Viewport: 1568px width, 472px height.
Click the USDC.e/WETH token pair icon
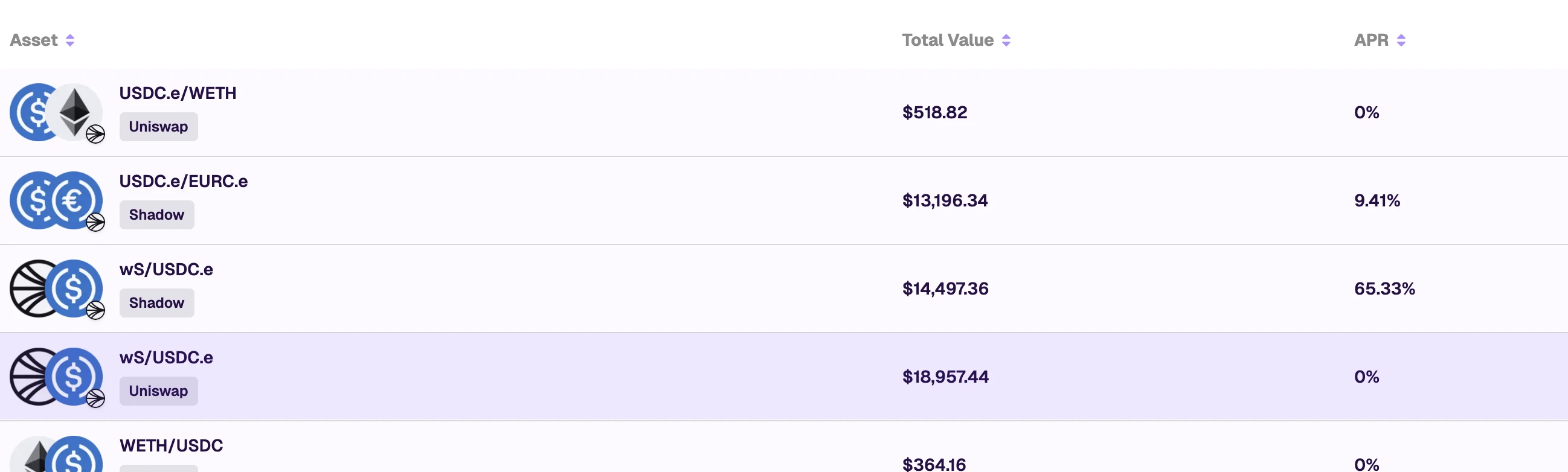(56, 112)
